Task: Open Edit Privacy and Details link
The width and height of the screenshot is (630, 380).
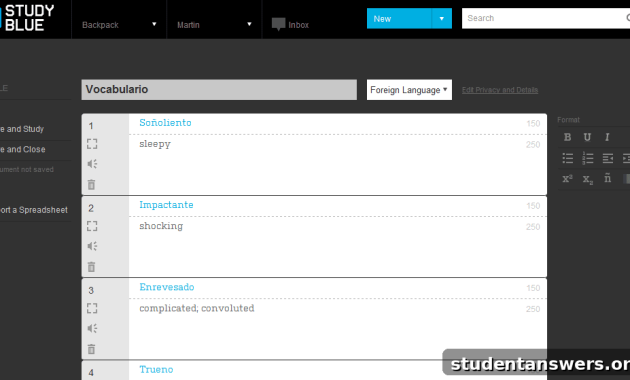Action: [500, 90]
